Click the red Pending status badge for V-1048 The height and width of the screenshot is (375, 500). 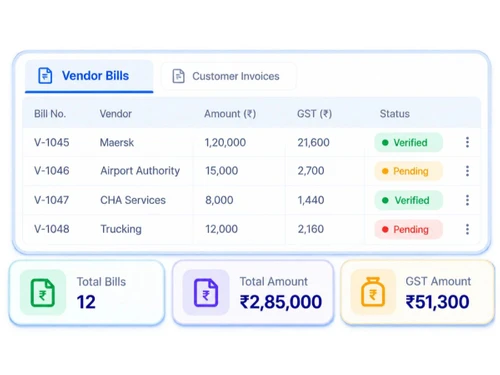pos(409,229)
